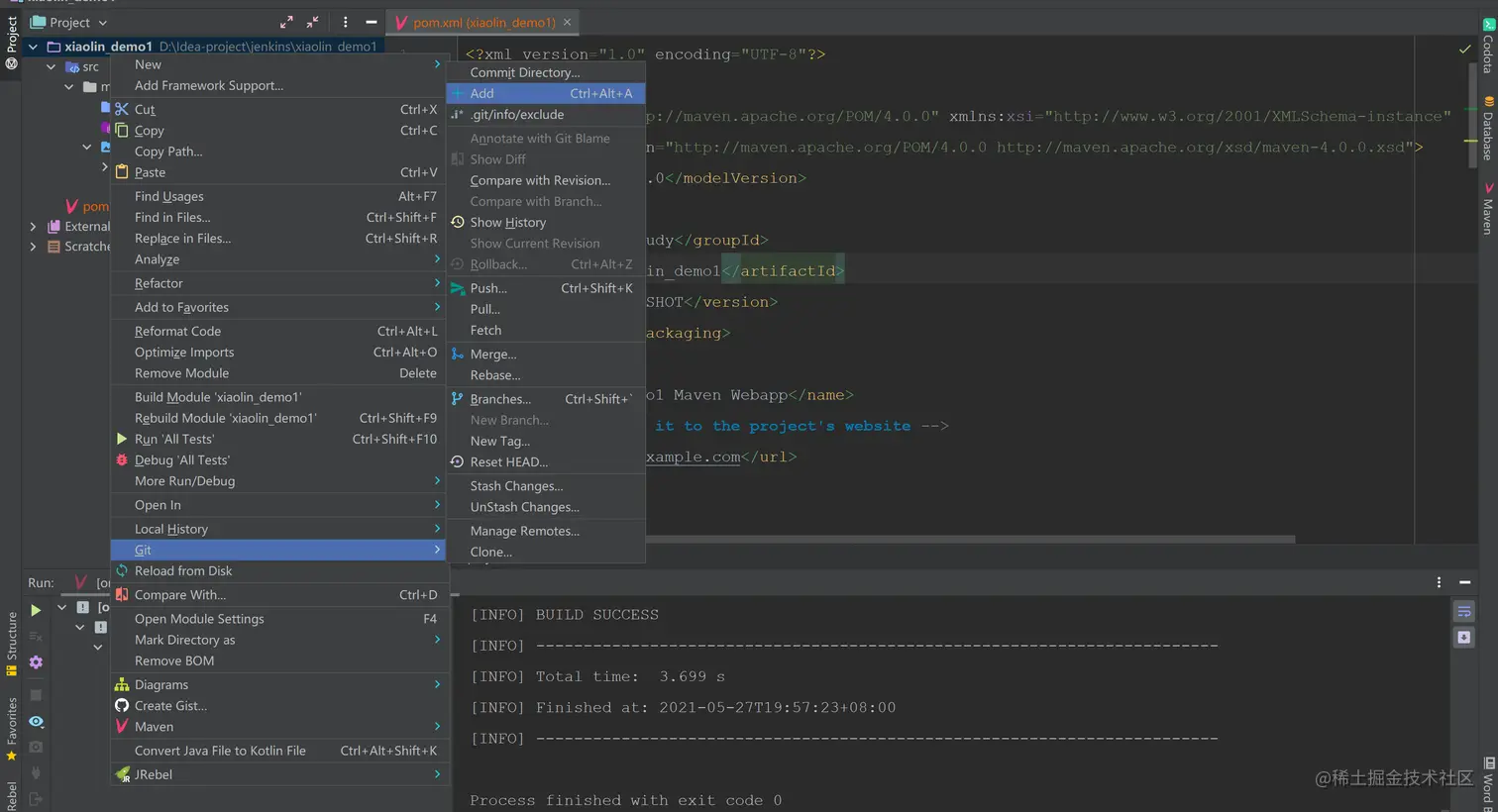Open Run settings purple gear icon

(36, 661)
